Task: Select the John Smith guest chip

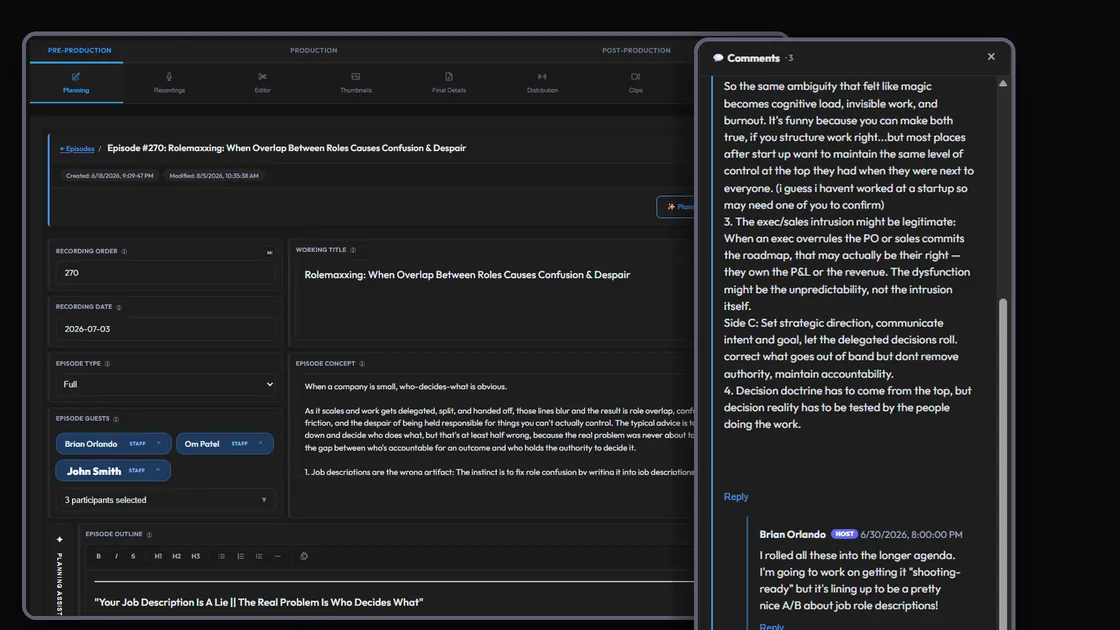Action: click(x=113, y=471)
